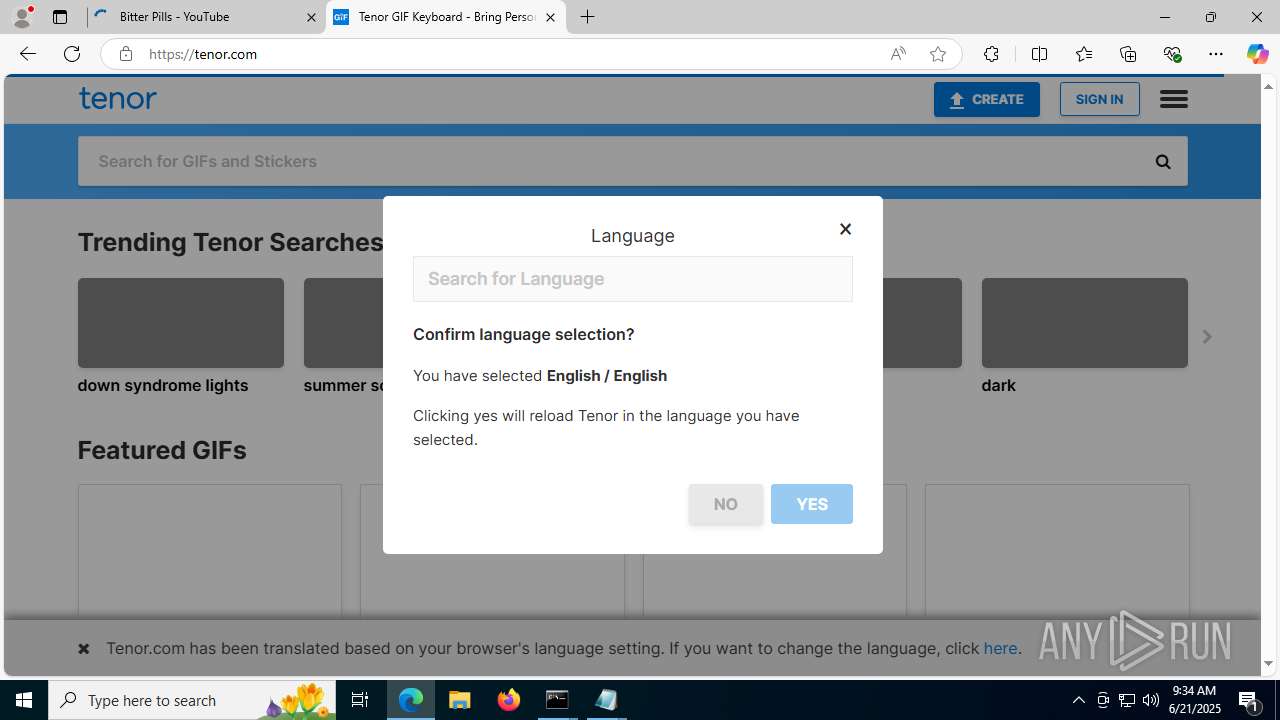The image size is (1280, 720).
Task: Open the hamburger navigation menu
Action: coord(1174,99)
